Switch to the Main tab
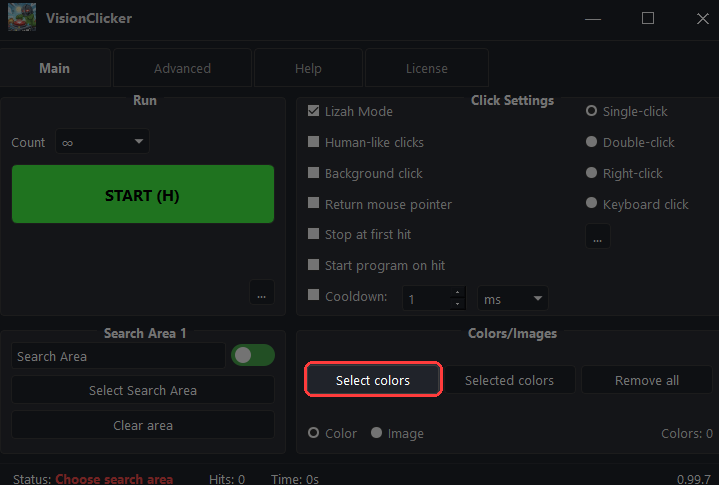 point(55,68)
